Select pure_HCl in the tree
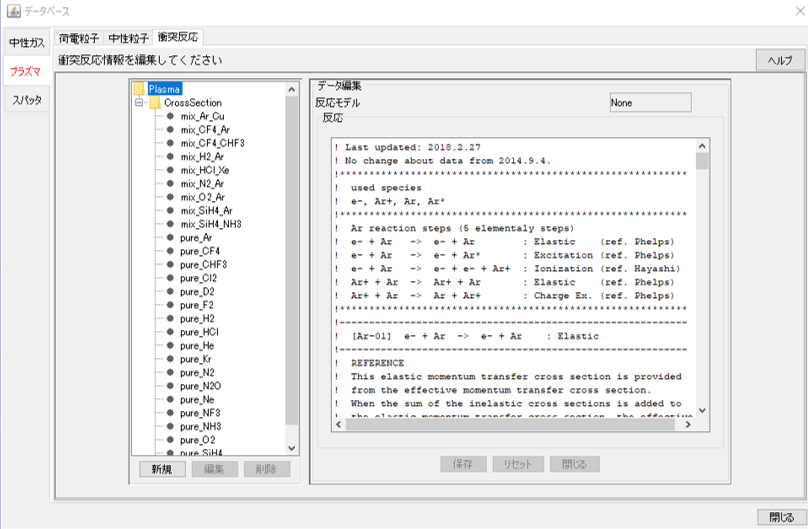 pyautogui.click(x=199, y=332)
